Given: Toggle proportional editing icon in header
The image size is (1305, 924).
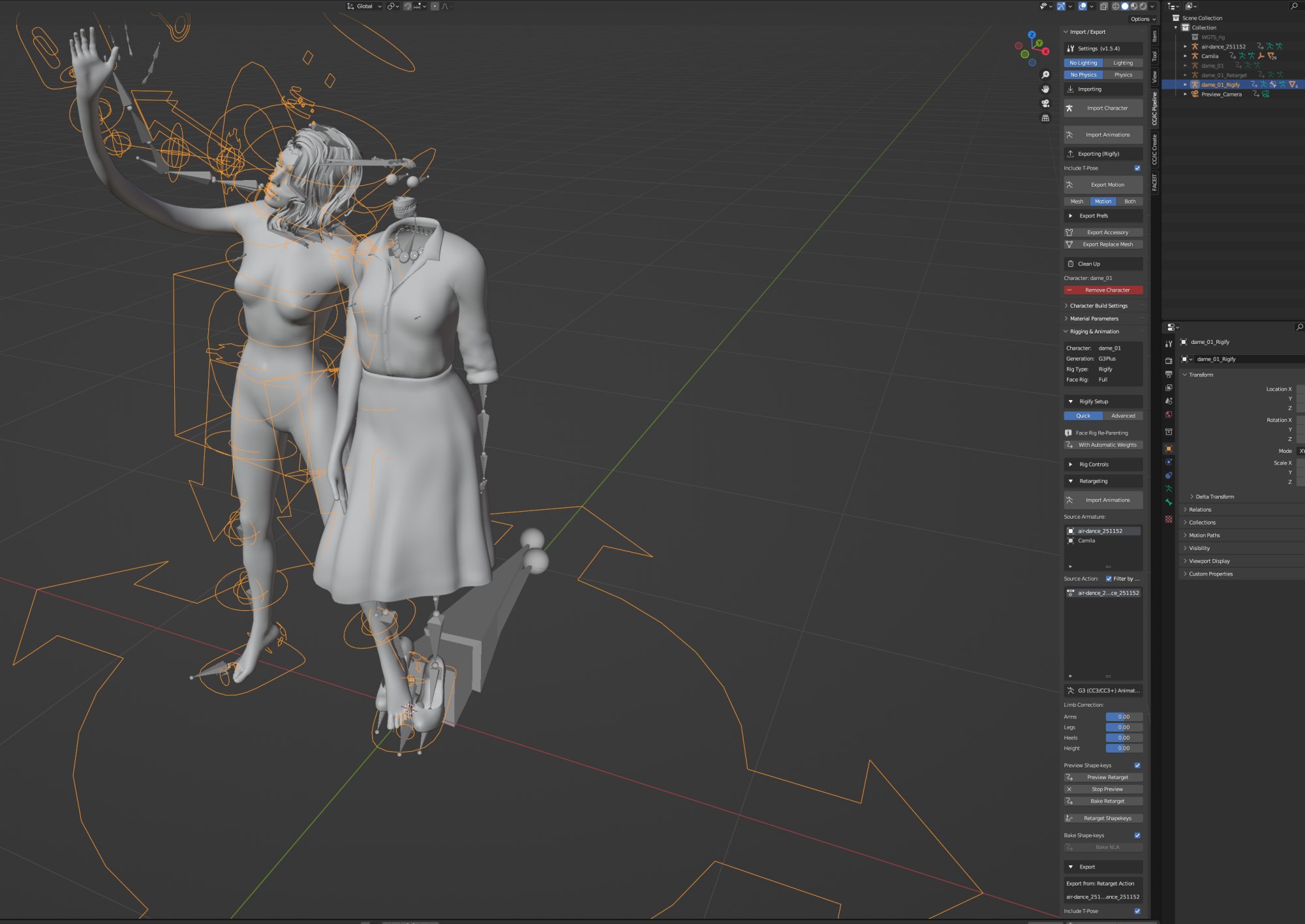Looking at the screenshot, I should pos(435,6).
